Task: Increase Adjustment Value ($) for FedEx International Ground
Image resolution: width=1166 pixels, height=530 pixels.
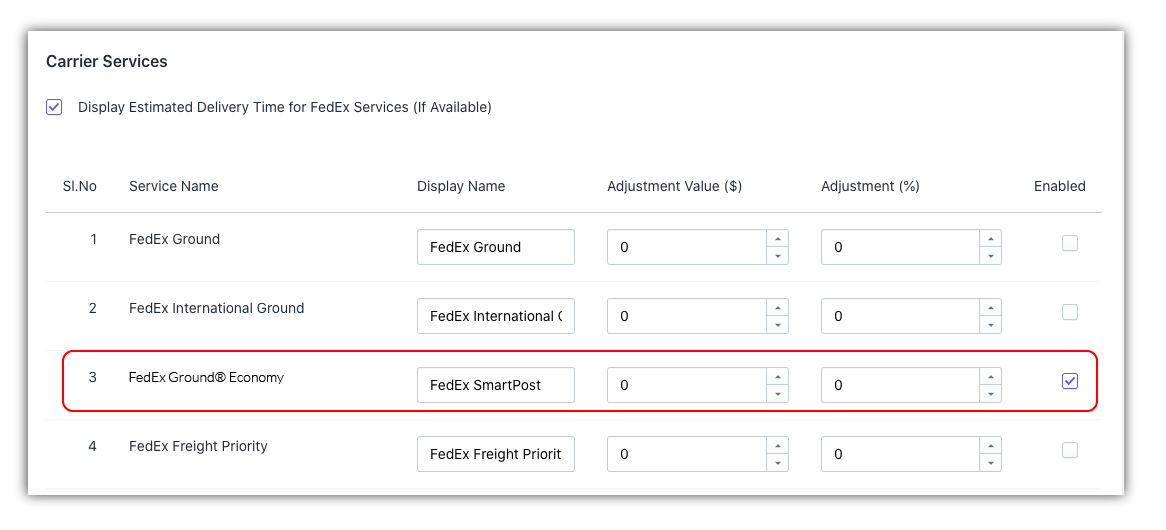Action: coord(777,308)
